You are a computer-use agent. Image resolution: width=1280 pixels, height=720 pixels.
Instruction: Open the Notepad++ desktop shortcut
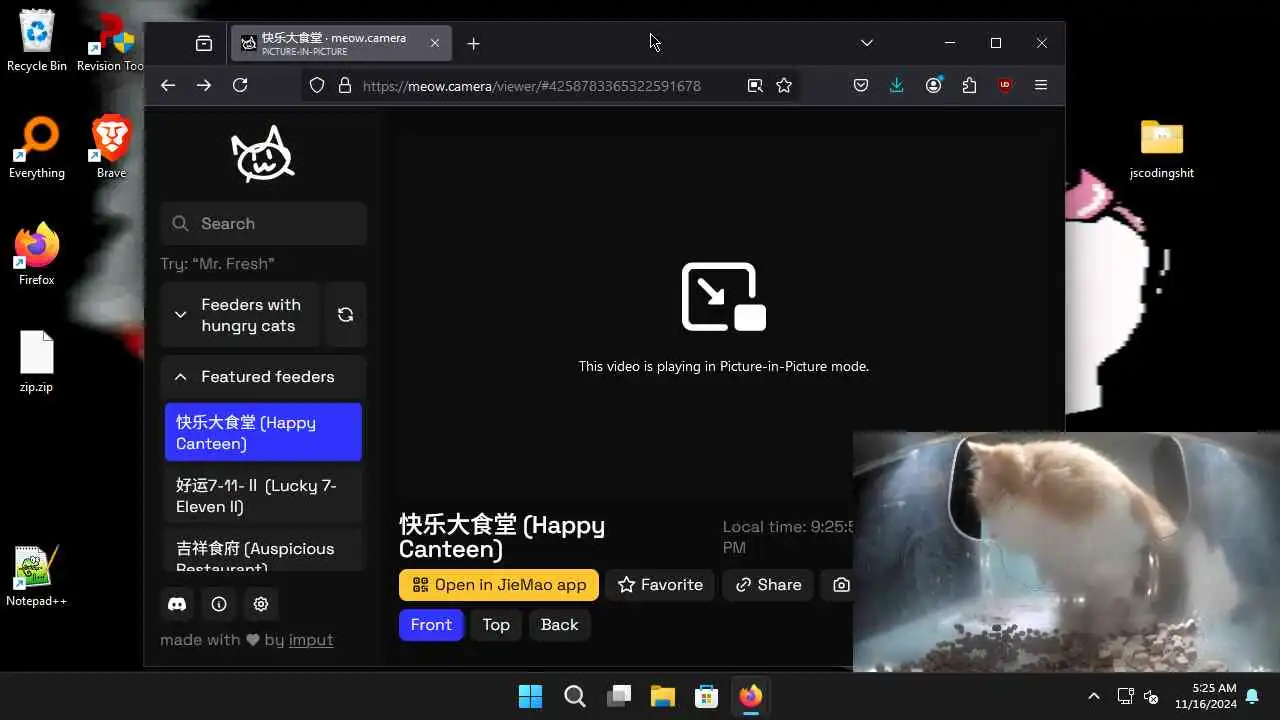pyautogui.click(x=37, y=576)
